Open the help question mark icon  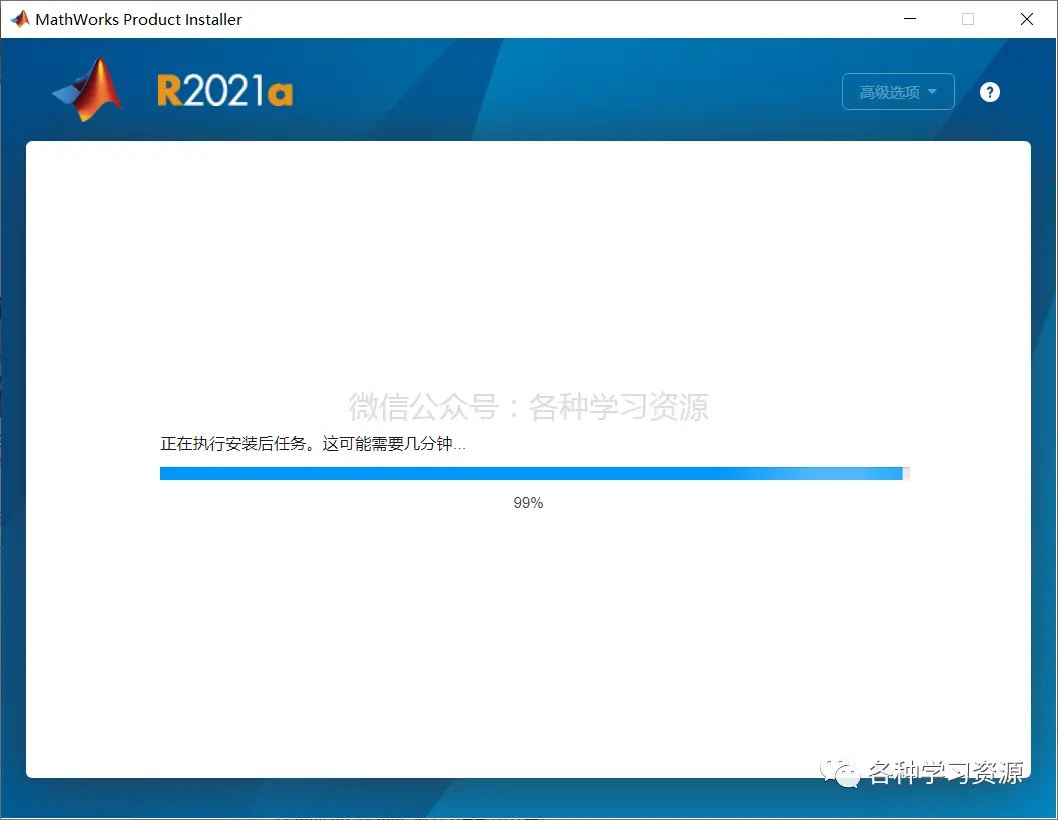click(989, 92)
